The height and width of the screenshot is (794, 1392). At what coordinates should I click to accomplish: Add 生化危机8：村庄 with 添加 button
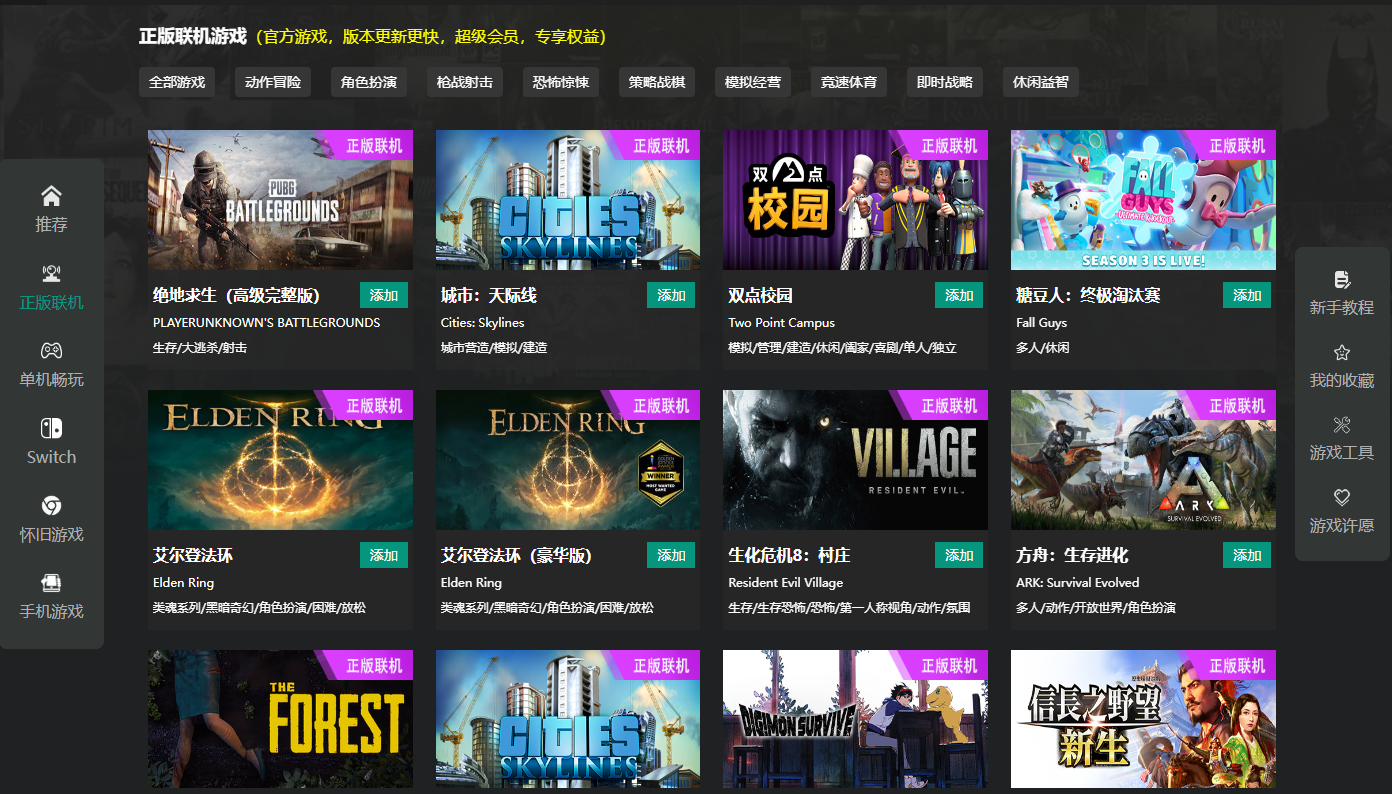coord(959,555)
